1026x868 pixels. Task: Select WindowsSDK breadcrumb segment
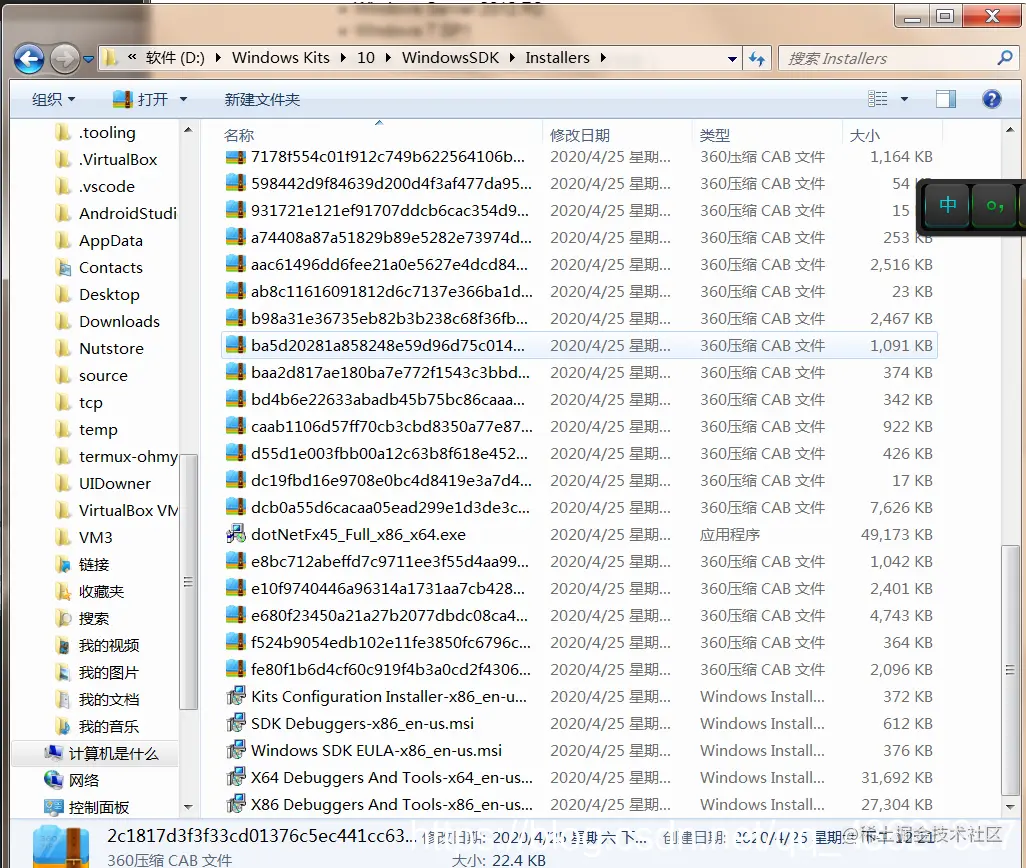pyautogui.click(x=450, y=58)
